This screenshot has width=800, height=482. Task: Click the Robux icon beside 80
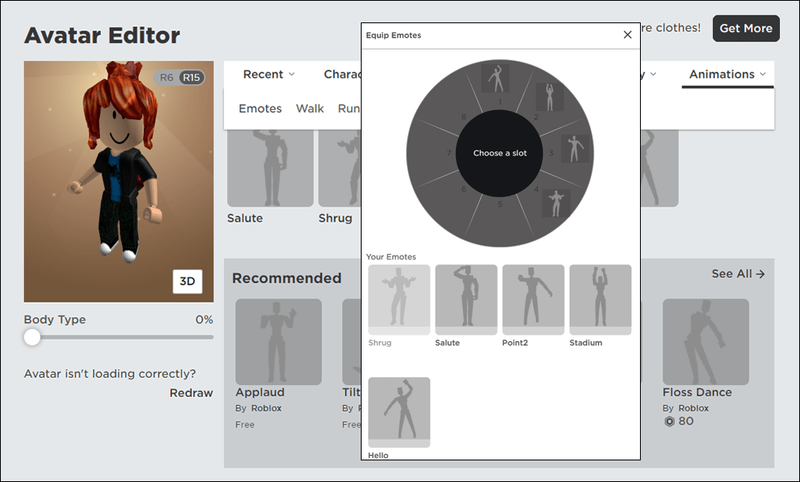[x=669, y=421]
